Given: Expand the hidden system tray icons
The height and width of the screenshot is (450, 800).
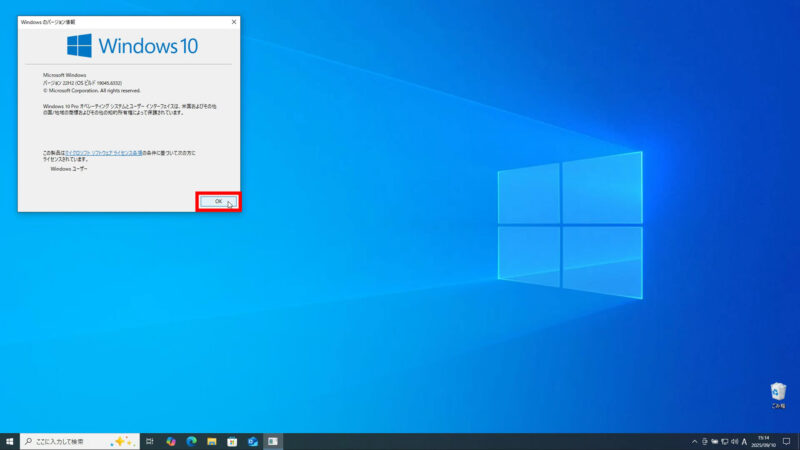Looking at the screenshot, I should [x=694, y=441].
